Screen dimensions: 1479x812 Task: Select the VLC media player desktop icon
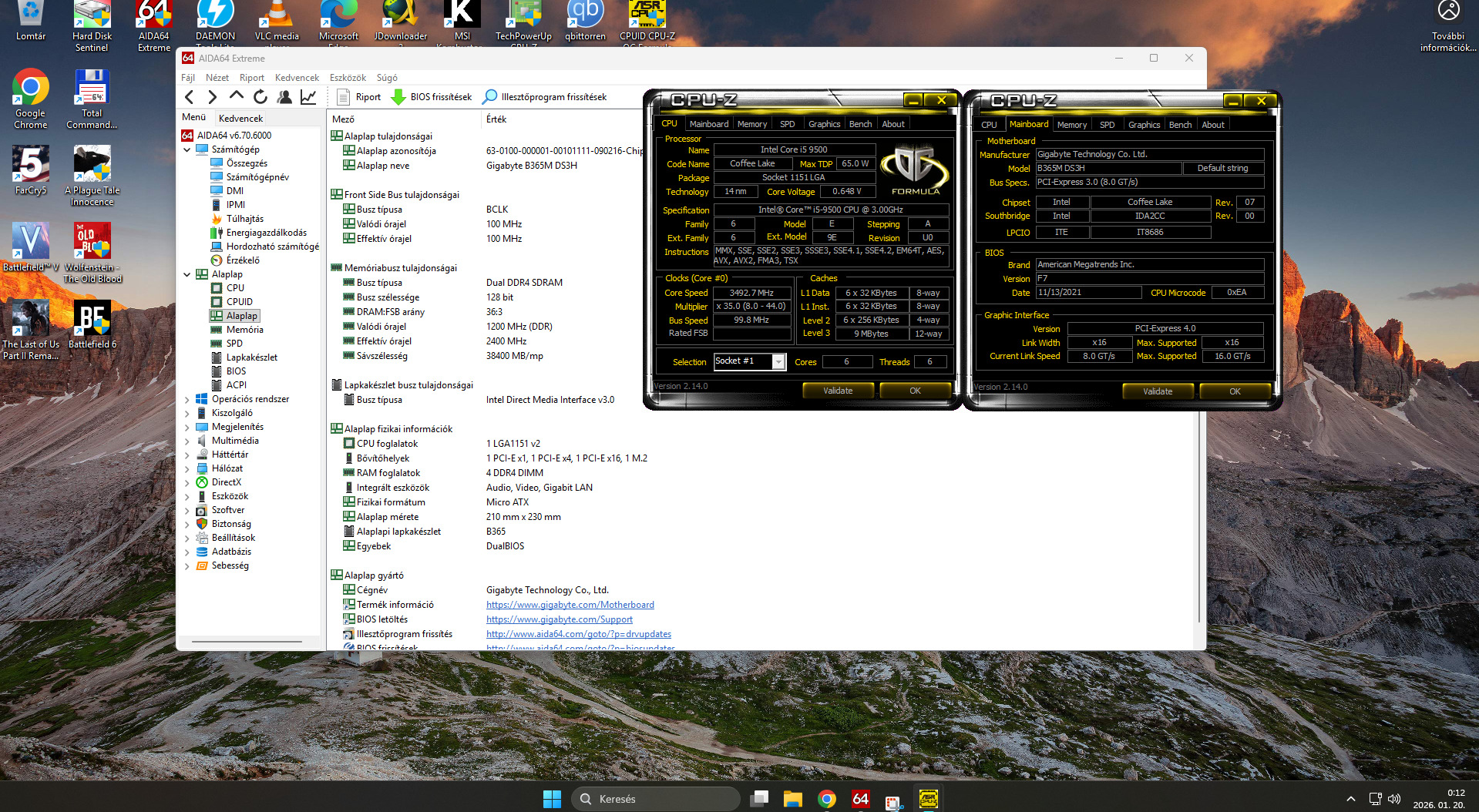pyautogui.click(x=277, y=23)
